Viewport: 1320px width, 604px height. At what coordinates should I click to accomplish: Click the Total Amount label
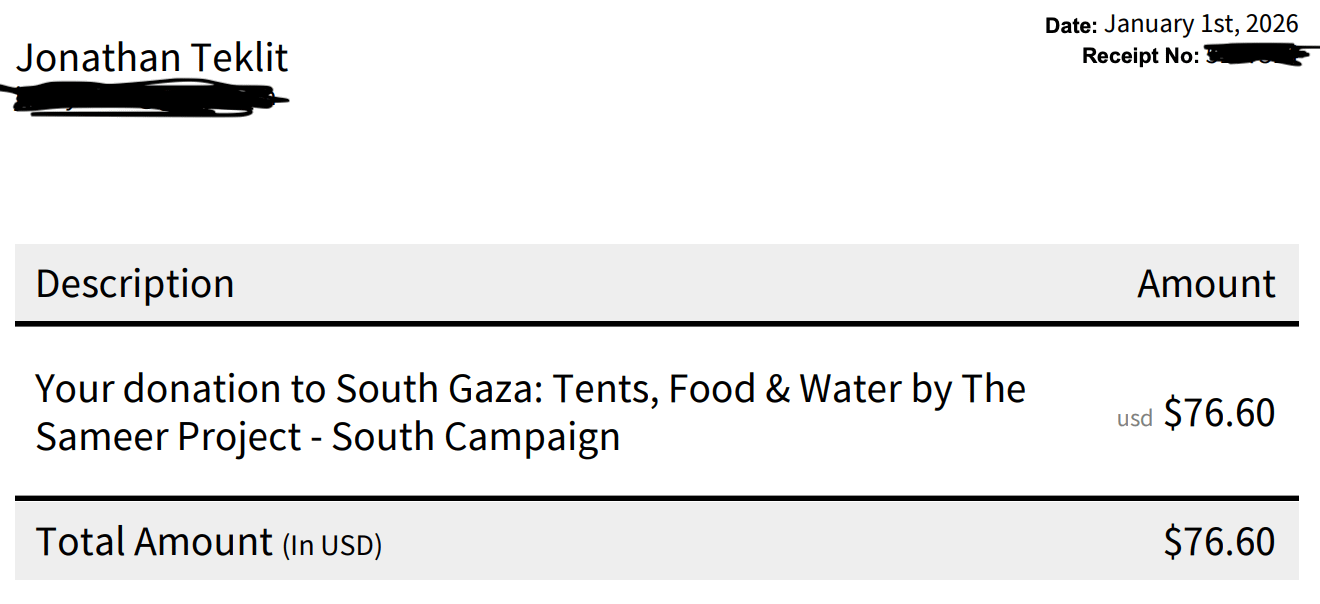coord(154,542)
